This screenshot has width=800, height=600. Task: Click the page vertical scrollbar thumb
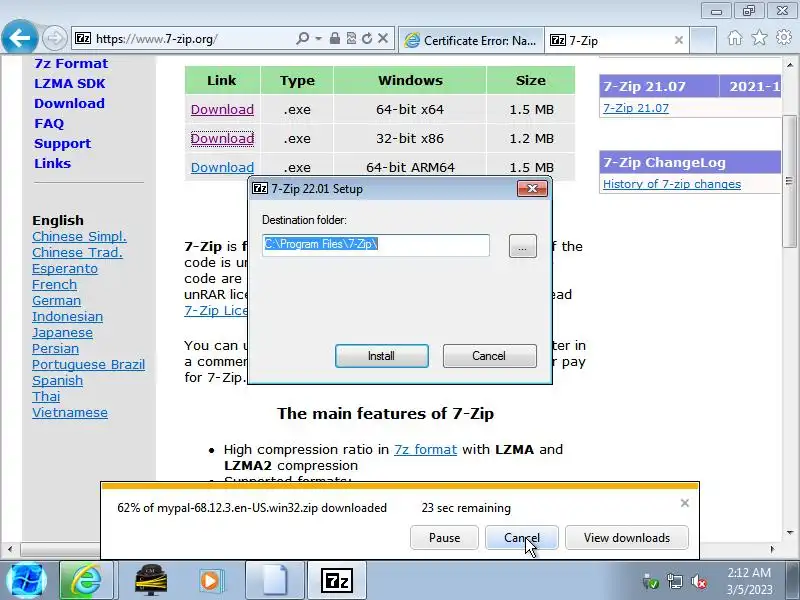(789, 181)
